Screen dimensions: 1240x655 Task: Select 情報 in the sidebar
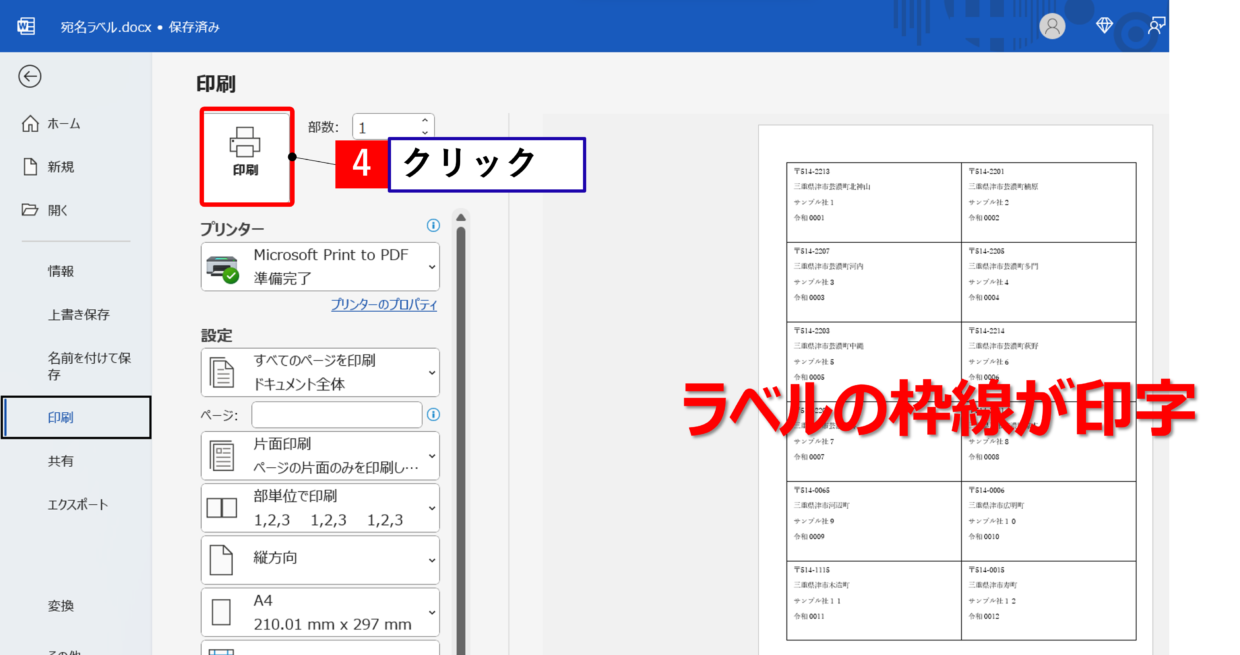click(76, 271)
